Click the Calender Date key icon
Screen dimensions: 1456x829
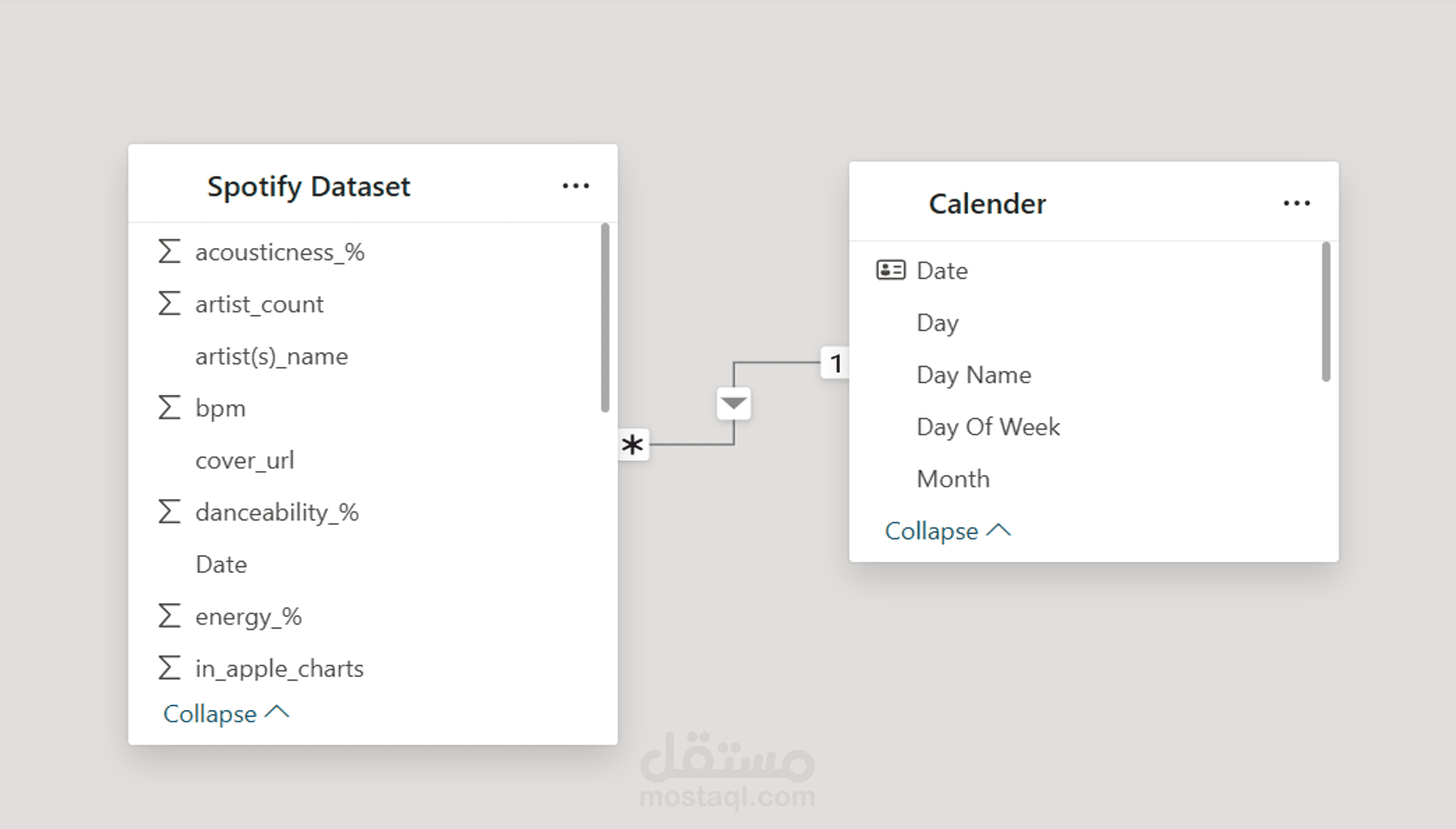tap(890, 270)
